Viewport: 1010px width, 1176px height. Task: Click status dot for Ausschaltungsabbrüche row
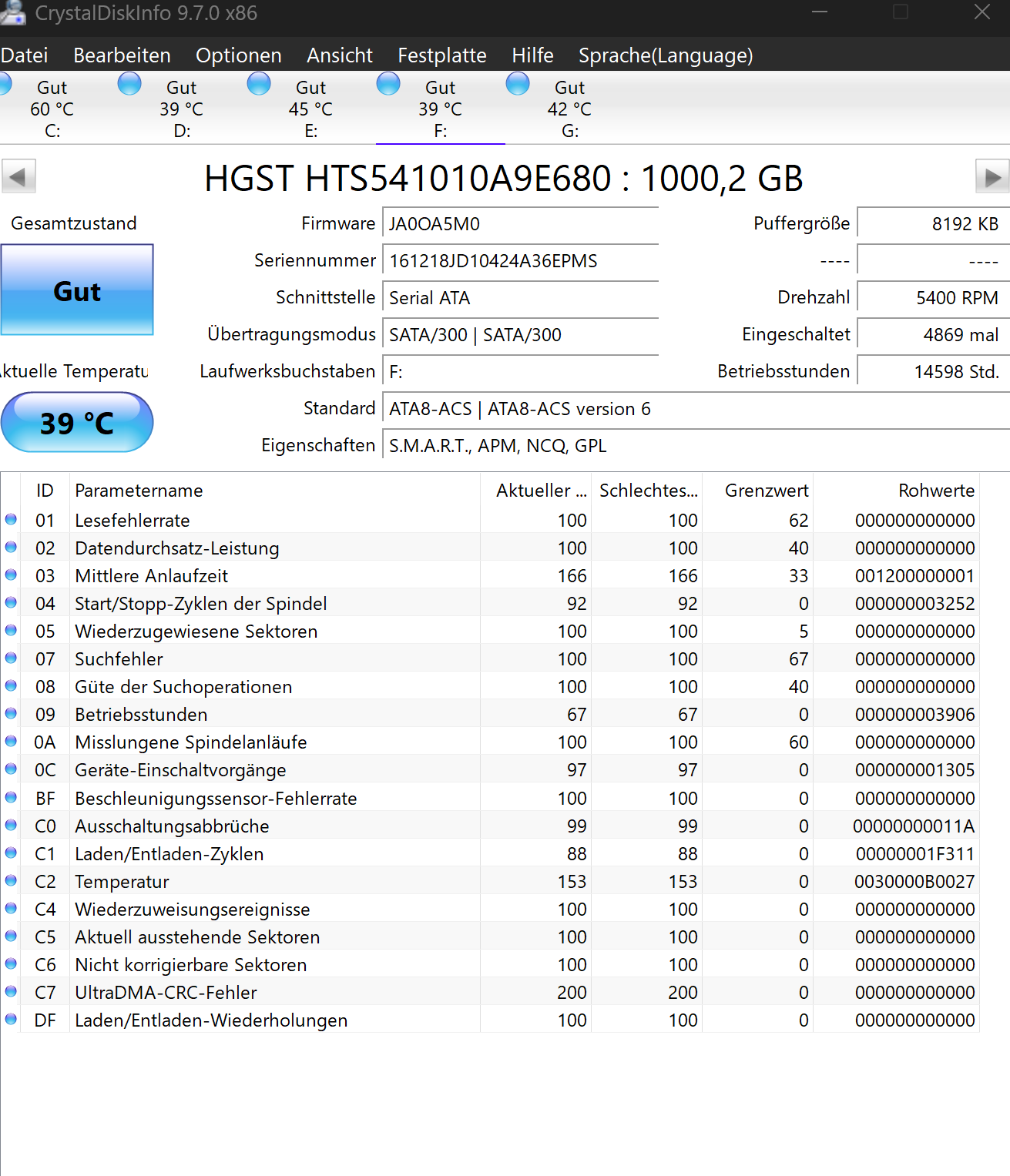tap(11, 825)
